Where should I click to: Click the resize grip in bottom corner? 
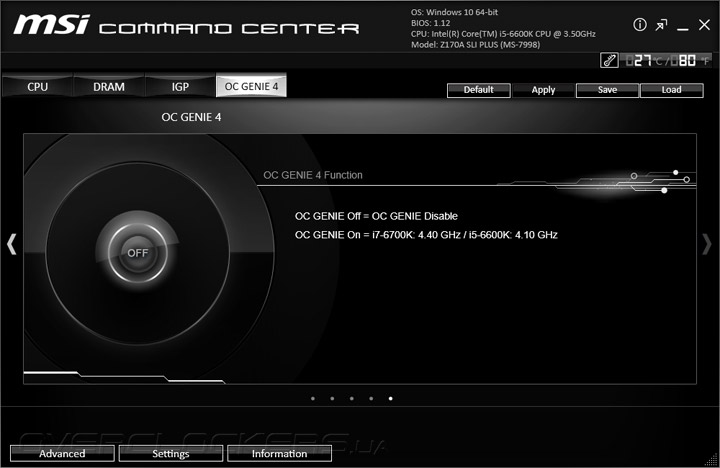click(x=711, y=459)
